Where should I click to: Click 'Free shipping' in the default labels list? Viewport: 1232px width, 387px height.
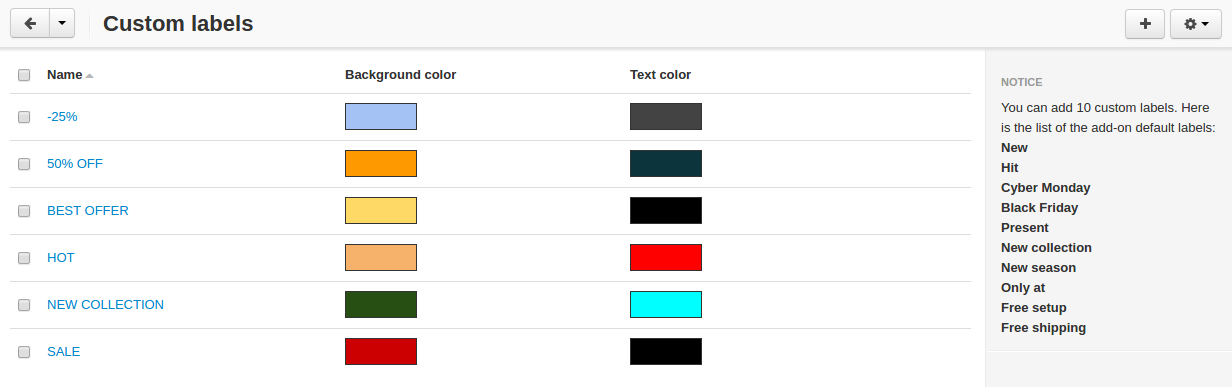pyautogui.click(x=1043, y=328)
